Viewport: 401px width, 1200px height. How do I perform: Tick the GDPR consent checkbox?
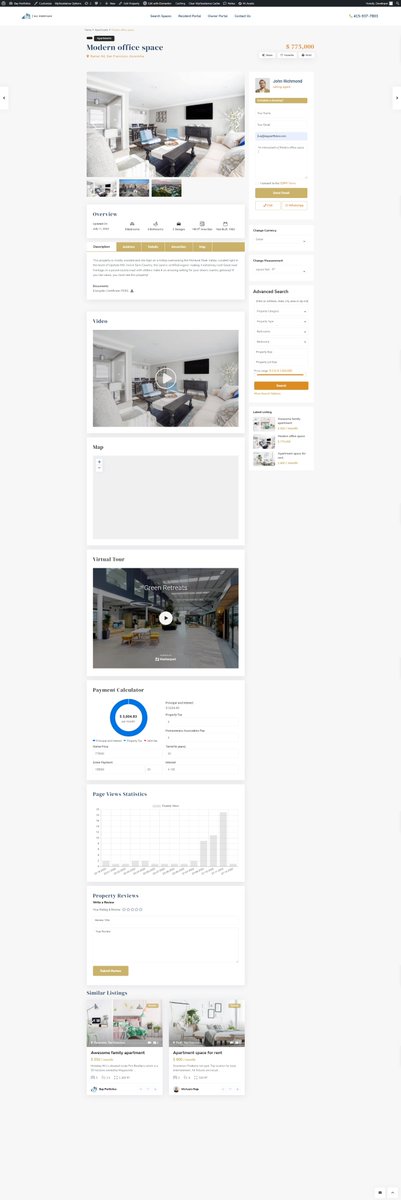(256, 183)
